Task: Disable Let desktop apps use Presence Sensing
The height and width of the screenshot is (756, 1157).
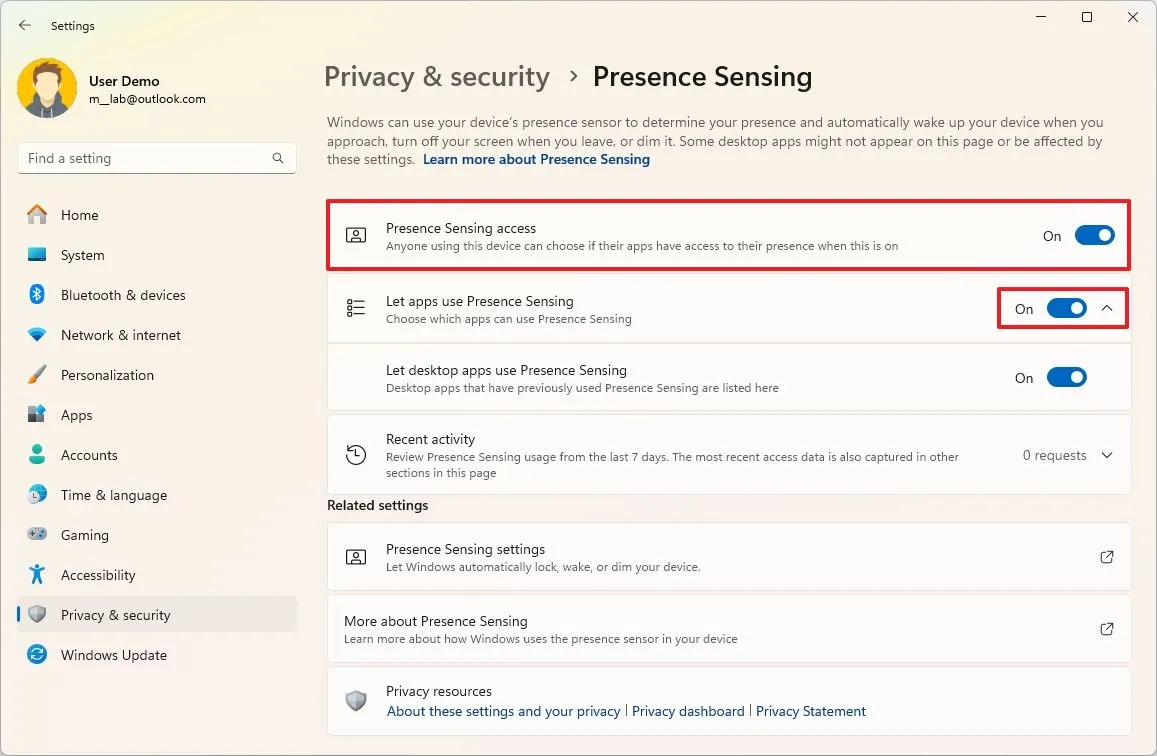Action: [x=1066, y=378]
